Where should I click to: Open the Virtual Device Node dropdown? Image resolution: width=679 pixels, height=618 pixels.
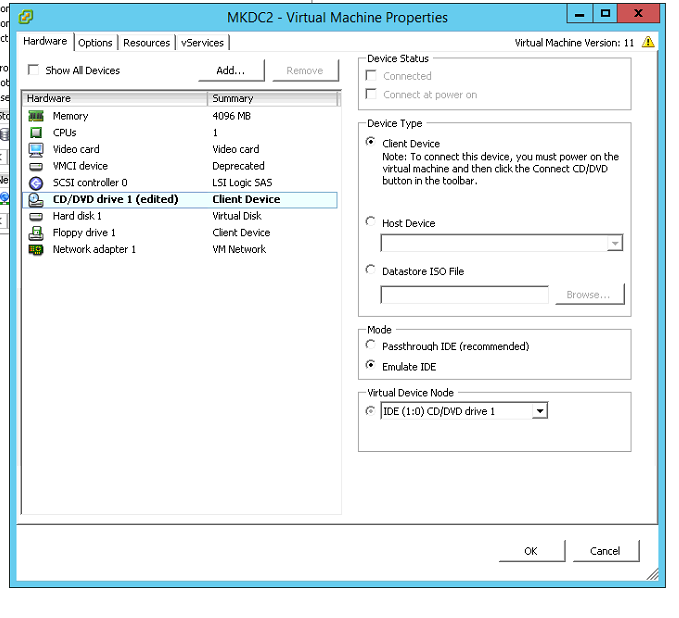click(x=540, y=411)
